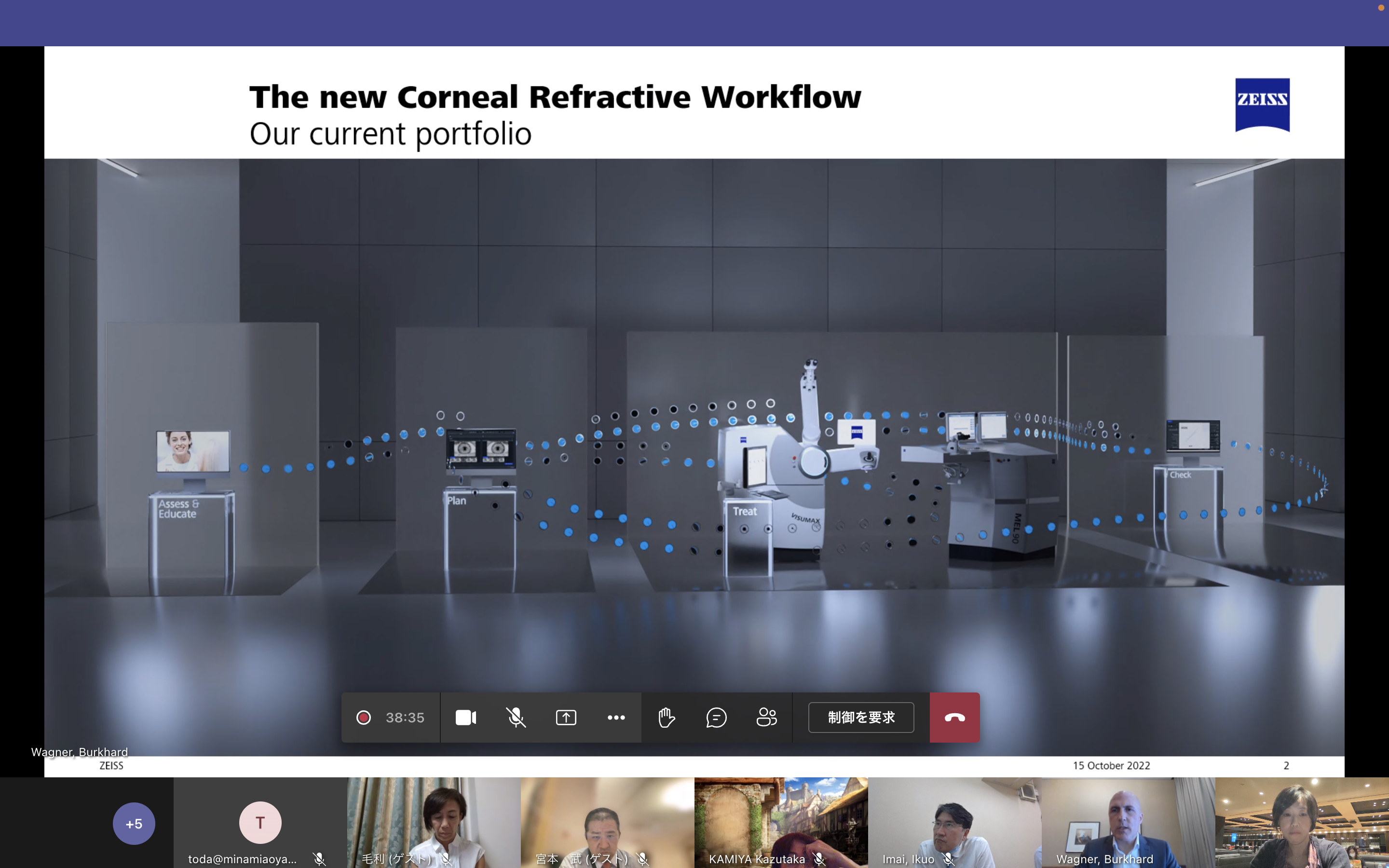This screenshot has height=868, width=1389.
Task: Select the 宮本 武 (ゲスト) video tile
Action: (x=607, y=823)
